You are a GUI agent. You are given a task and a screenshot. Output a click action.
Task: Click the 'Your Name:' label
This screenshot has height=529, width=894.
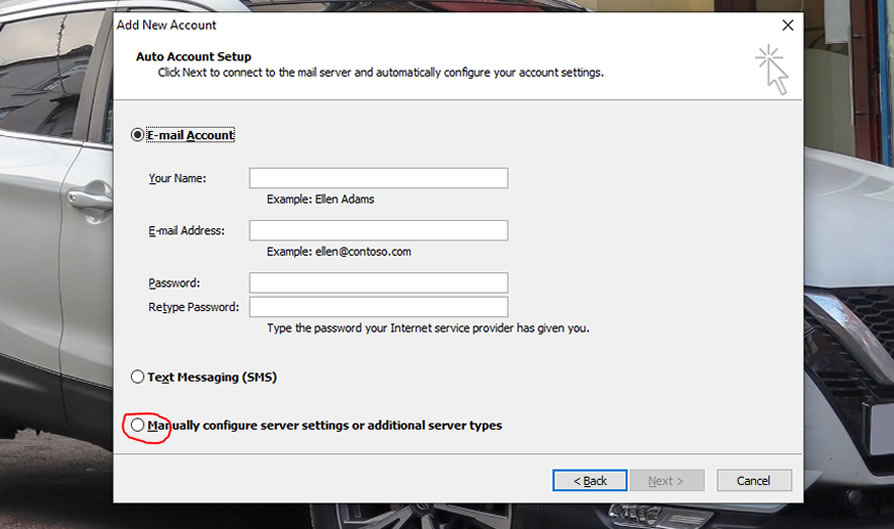click(177, 178)
